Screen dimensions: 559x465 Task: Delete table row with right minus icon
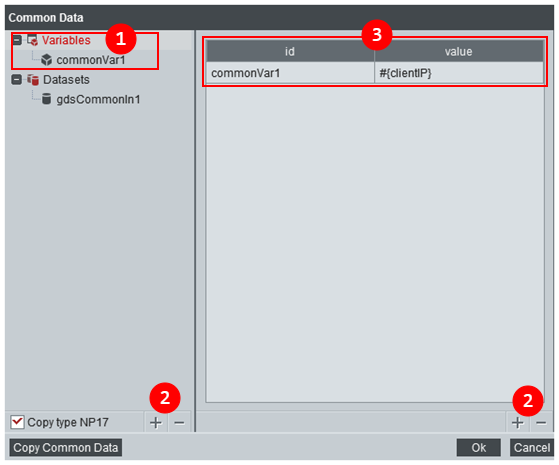[x=541, y=423]
